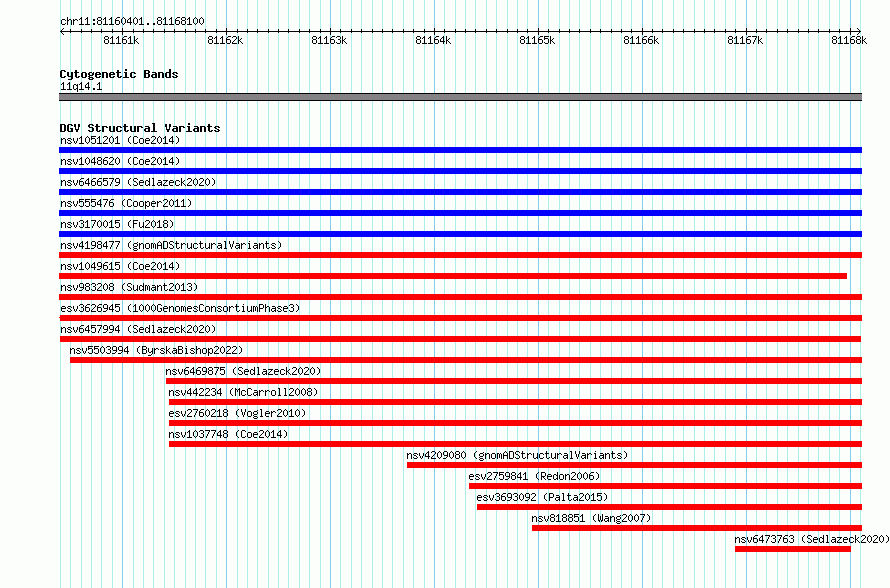Image resolution: width=890 pixels, height=588 pixels.
Task: Click the short red bar under nsv6473763
Action: 793,549
